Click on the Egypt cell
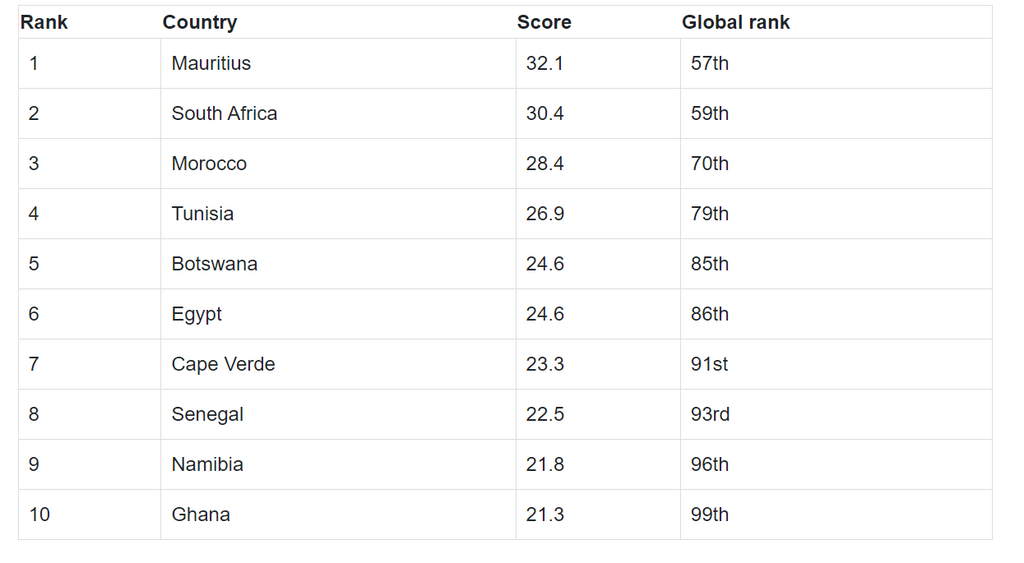This screenshot has width=1024, height=563. pyautogui.click(x=338, y=314)
